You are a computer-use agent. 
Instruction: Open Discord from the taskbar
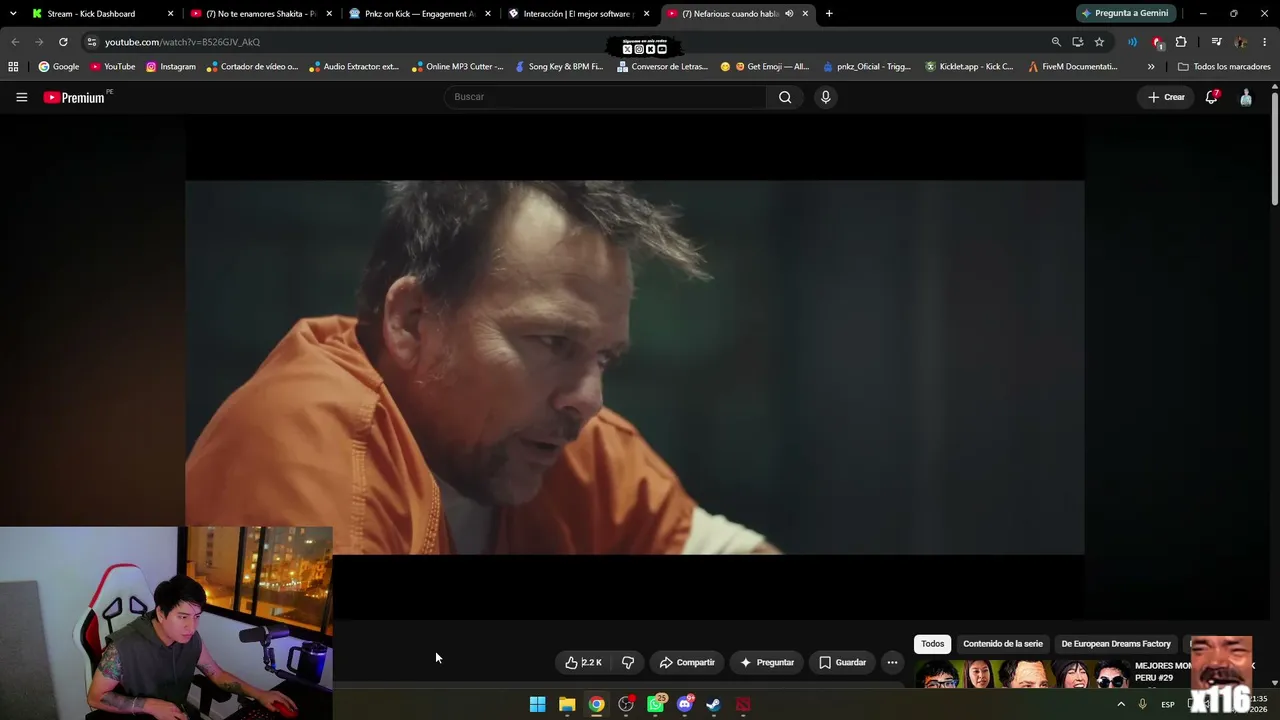(685, 704)
